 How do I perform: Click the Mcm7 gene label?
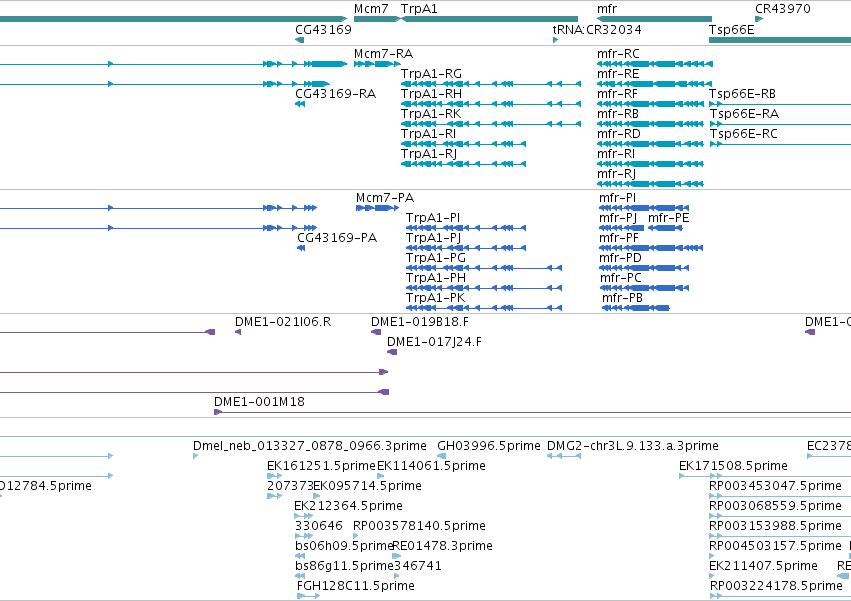371,9
